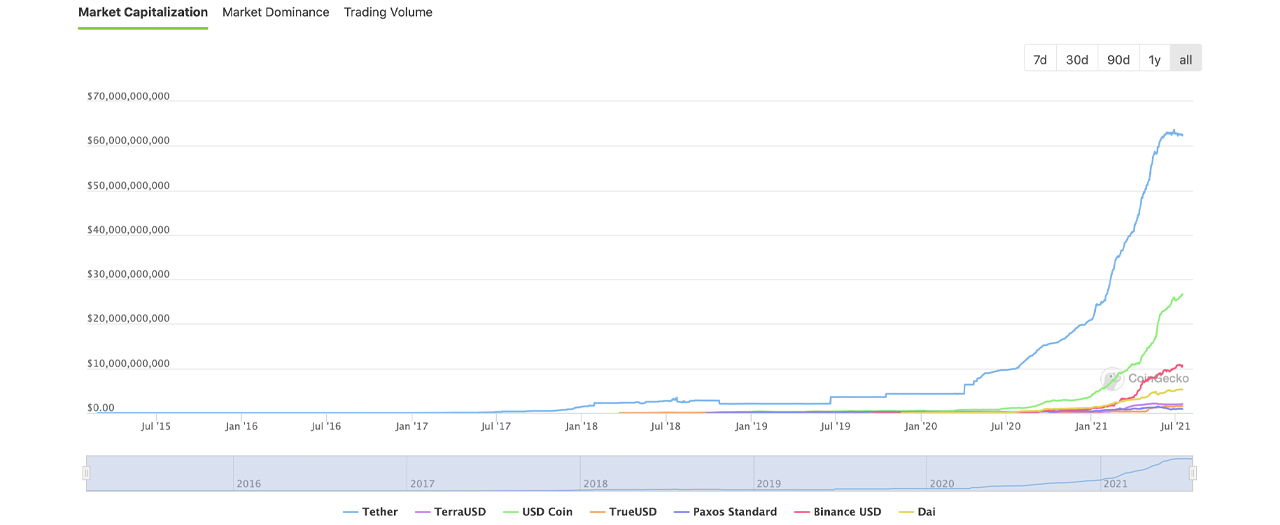Click the Jan '20 x-axis label
Image resolution: width=1280 pixels, height=525 pixels.
(921, 426)
